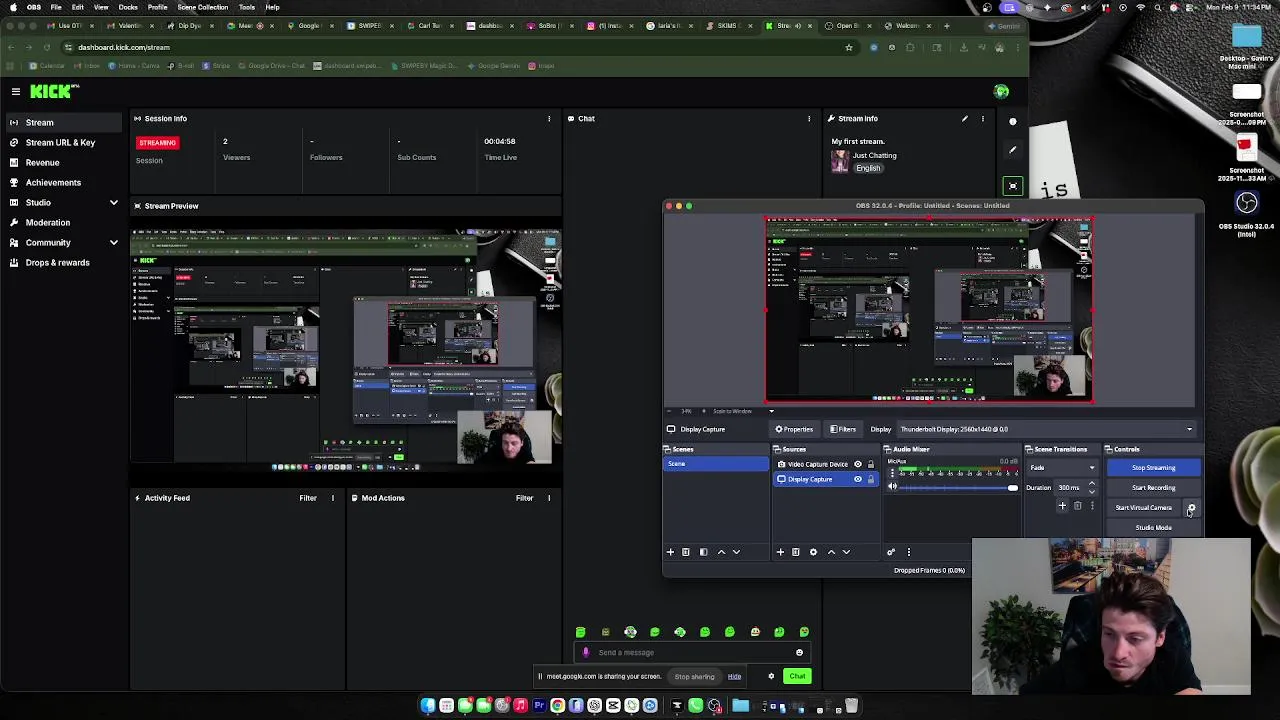Open the Activity Feed Filter
This screenshot has width=1280, height=720.
308,498
